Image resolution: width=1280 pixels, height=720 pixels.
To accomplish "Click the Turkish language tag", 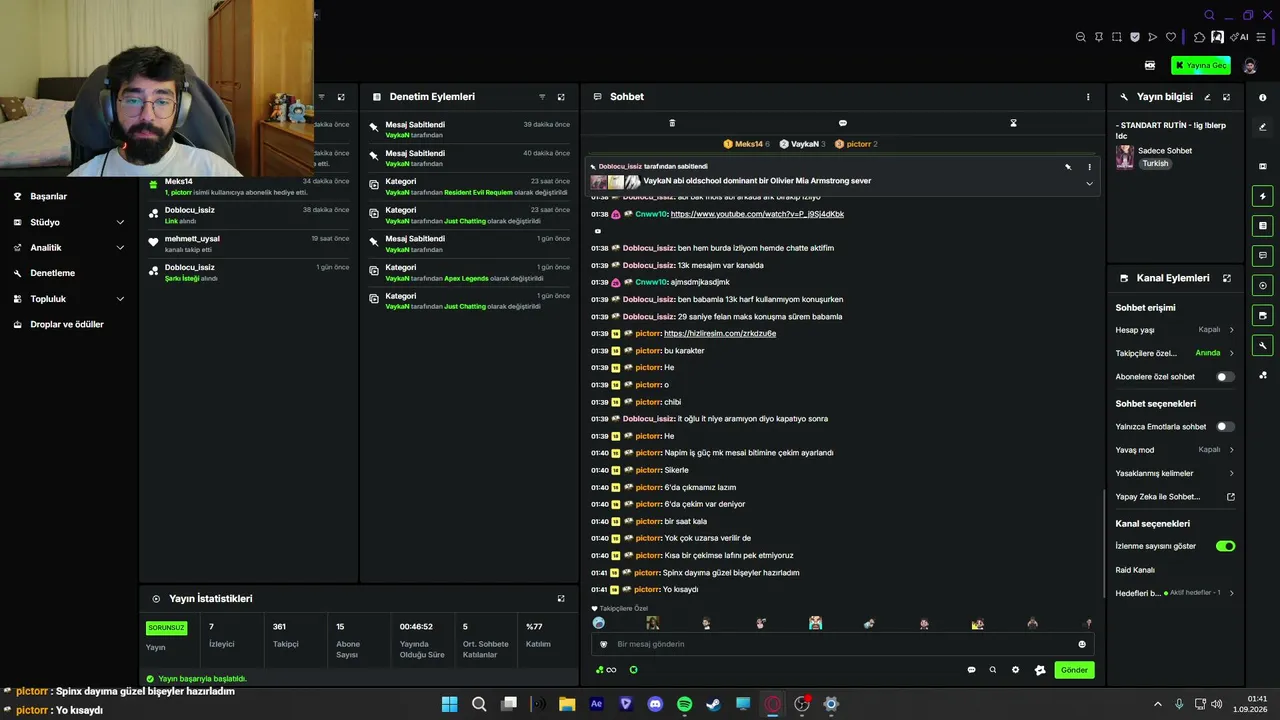I will pos(1155,164).
